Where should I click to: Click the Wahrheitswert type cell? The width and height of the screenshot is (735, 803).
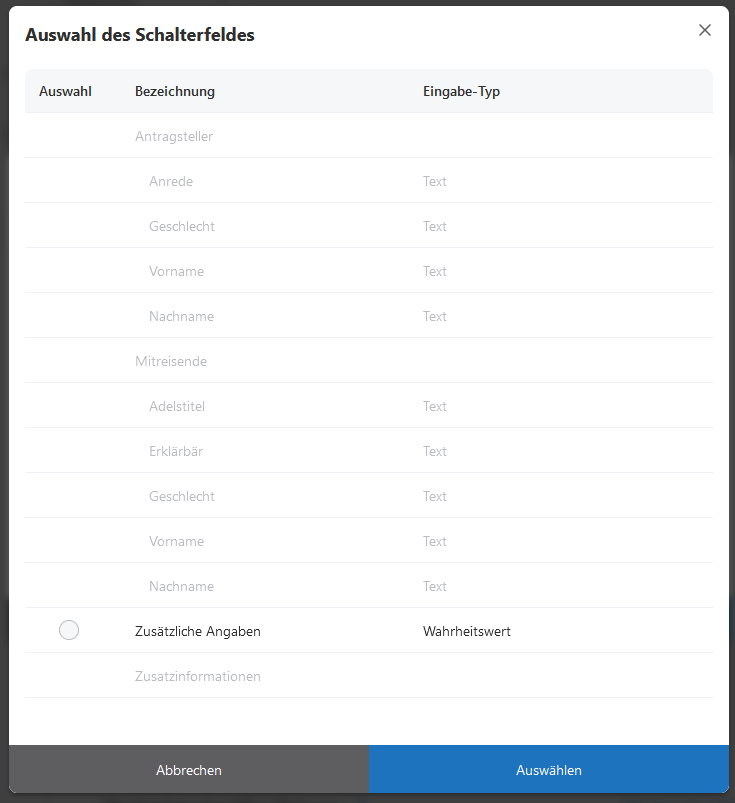(x=467, y=631)
